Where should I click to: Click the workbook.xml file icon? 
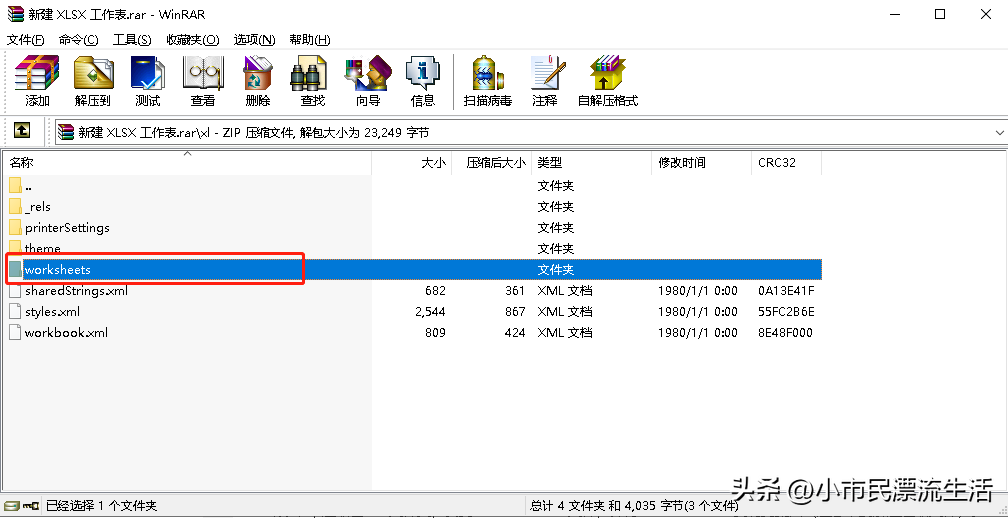(15, 332)
